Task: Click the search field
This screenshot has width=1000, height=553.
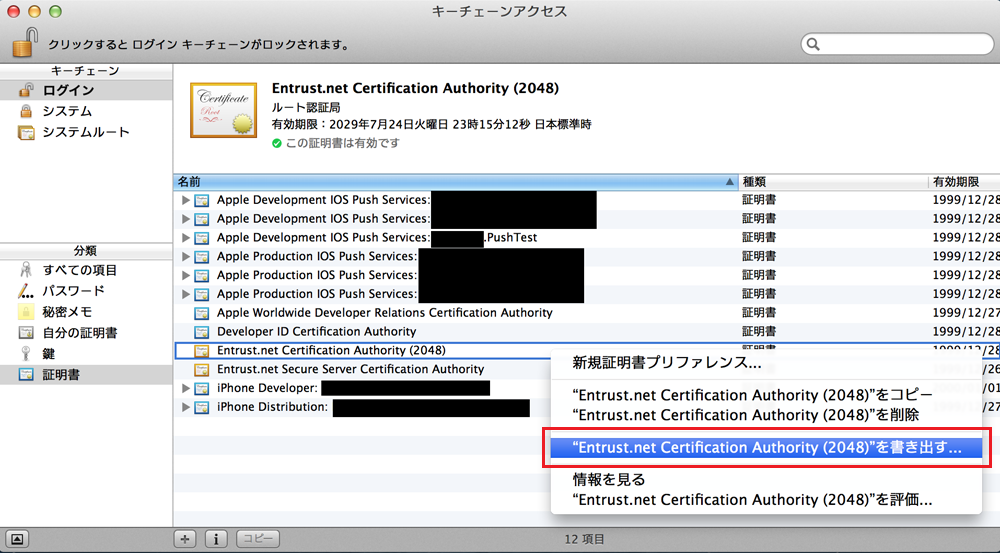Action: [x=897, y=44]
